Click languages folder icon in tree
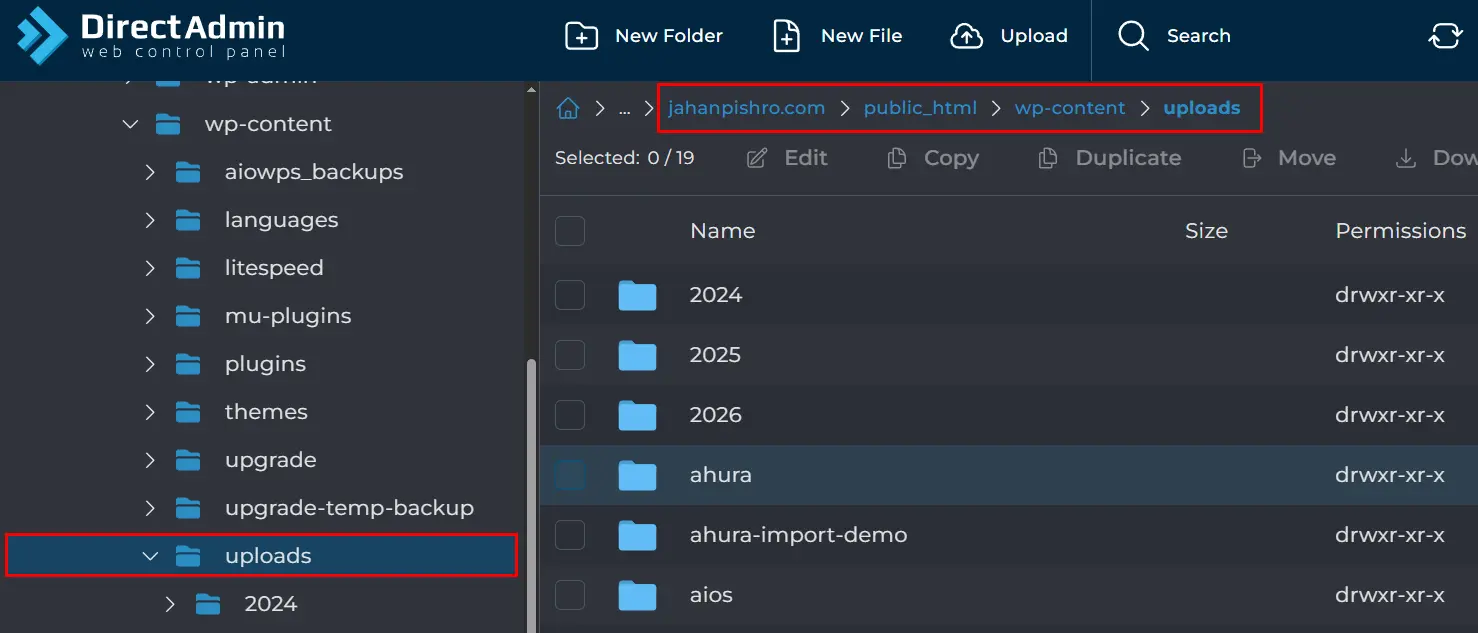1478x633 pixels. click(x=188, y=220)
